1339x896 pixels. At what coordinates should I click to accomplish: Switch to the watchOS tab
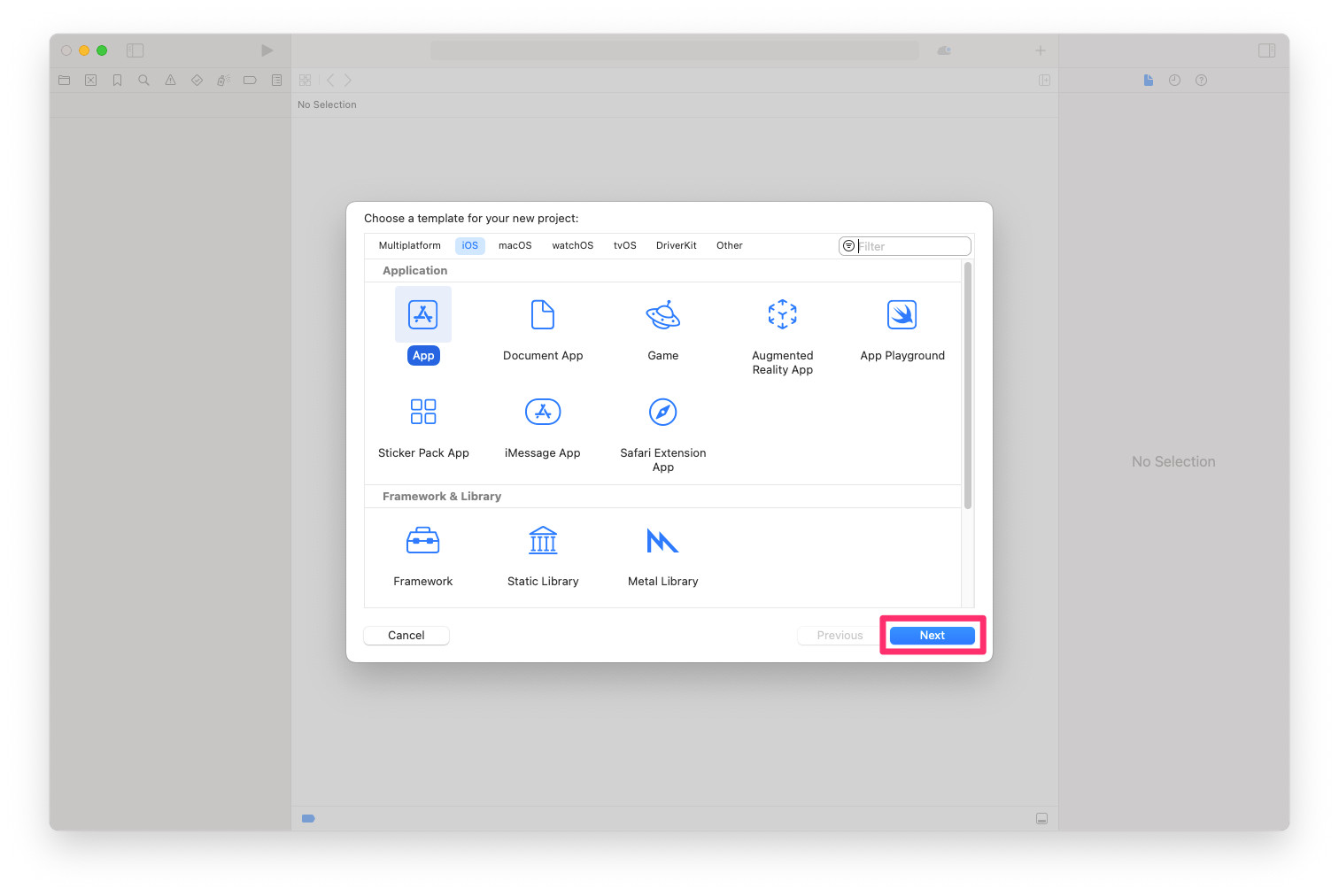573,245
